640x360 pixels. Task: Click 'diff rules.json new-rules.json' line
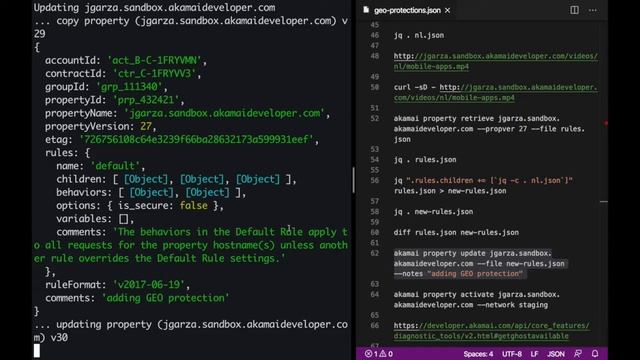click(456, 232)
